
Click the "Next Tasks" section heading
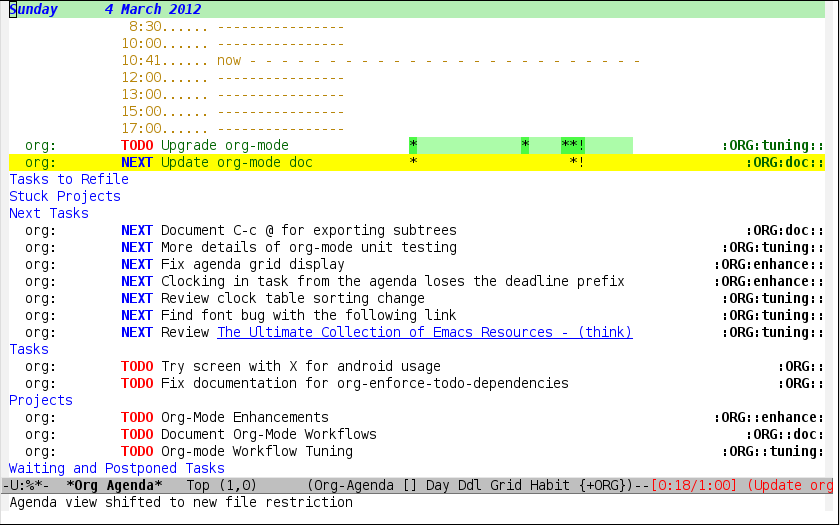[x=49, y=213]
